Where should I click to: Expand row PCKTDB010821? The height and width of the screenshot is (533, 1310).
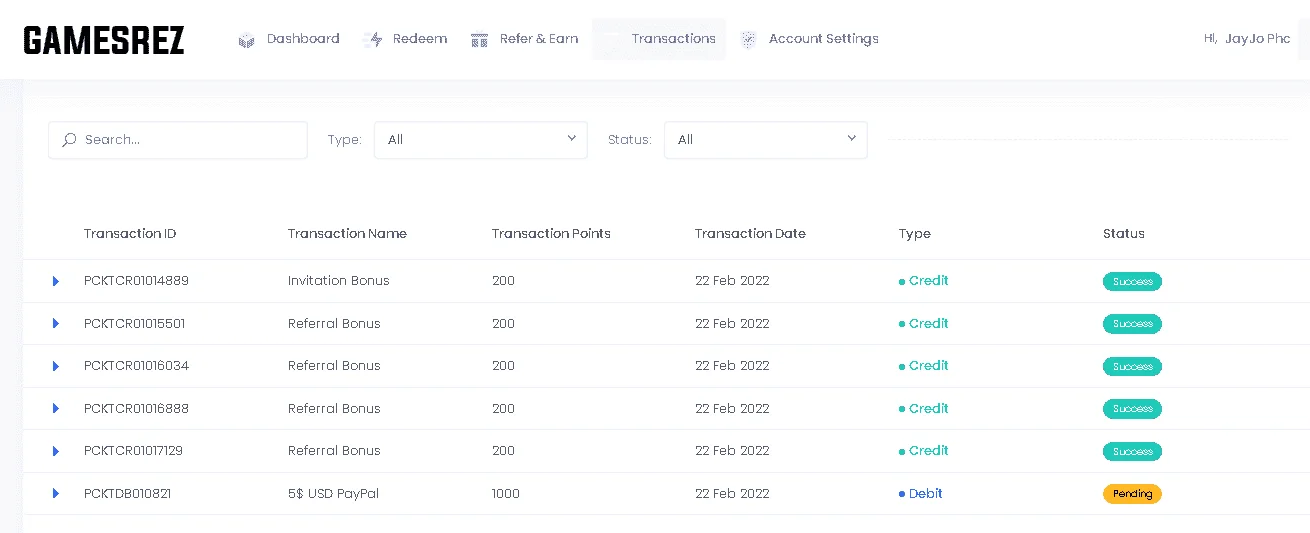pyautogui.click(x=56, y=494)
